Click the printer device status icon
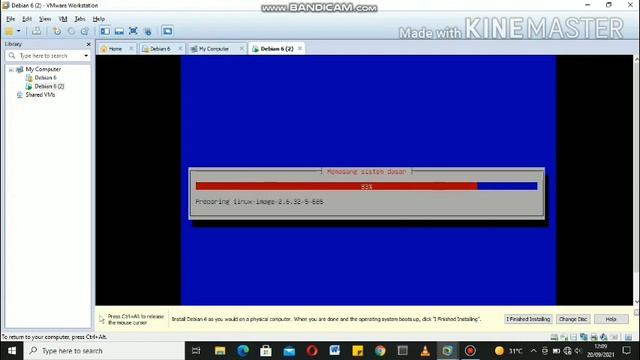Image resolution: width=640 pixels, height=360 pixels. [594, 337]
